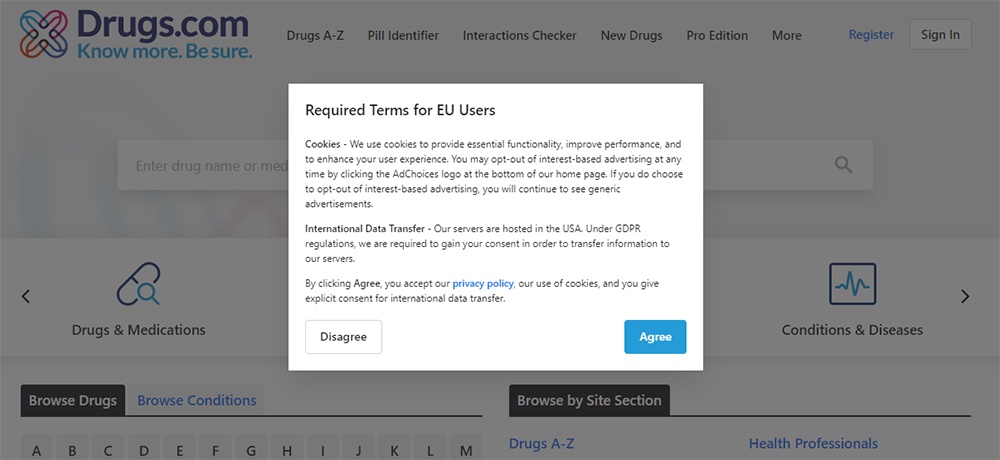Browse drugs starting with letter E
Screen dimensions: 1000x460
coord(179,450)
